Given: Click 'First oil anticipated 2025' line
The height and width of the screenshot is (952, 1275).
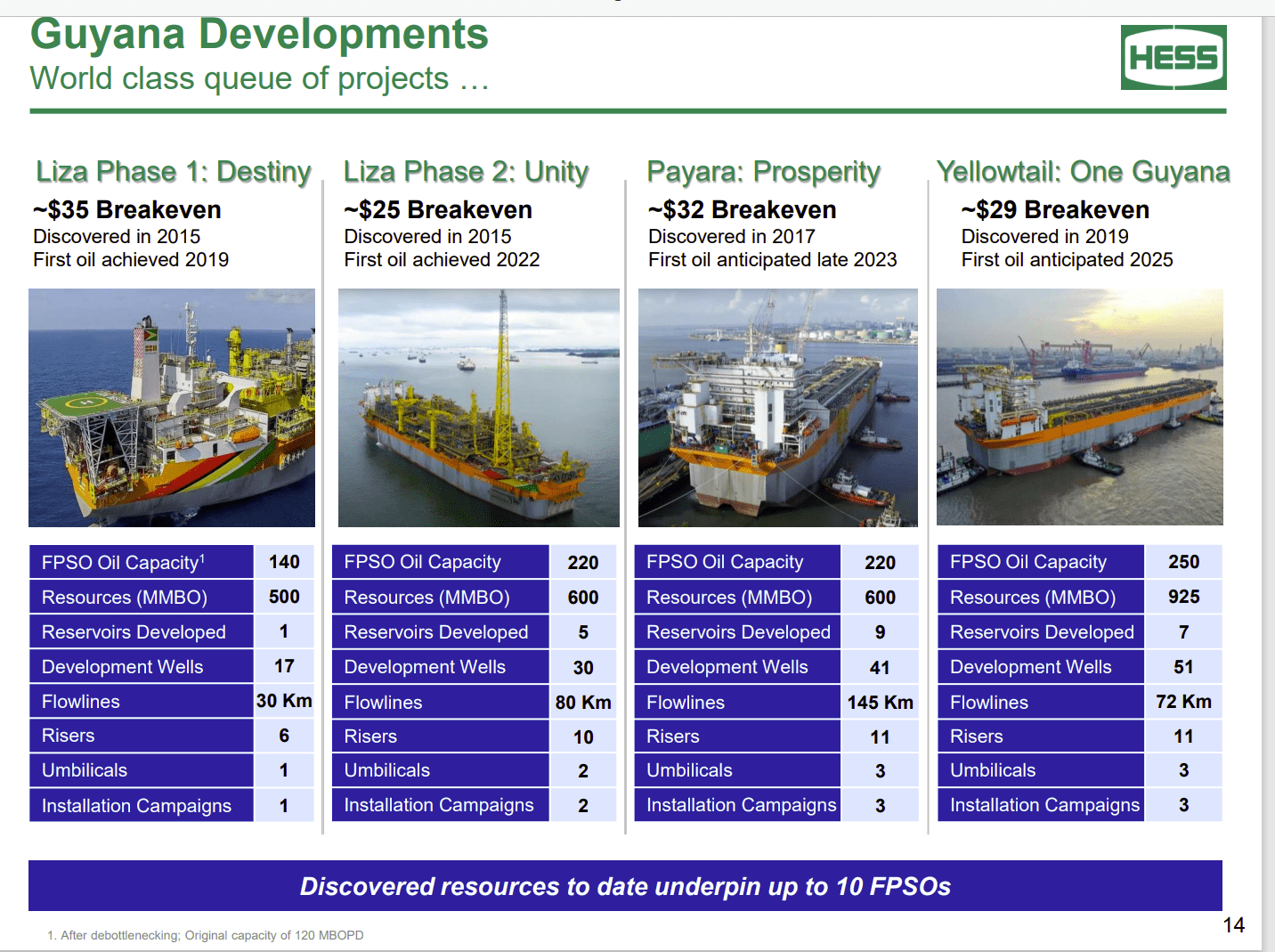Looking at the screenshot, I should click(1068, 260).
